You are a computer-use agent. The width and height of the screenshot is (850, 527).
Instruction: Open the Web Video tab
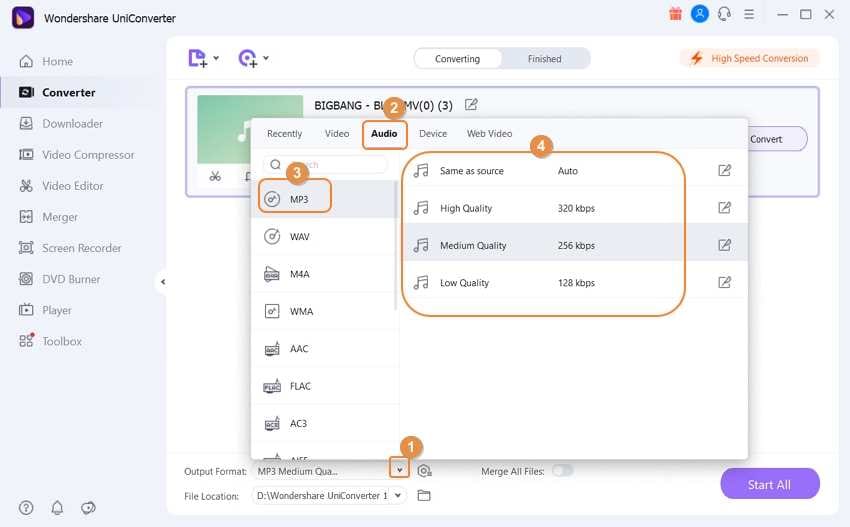[x=490, y=133]
